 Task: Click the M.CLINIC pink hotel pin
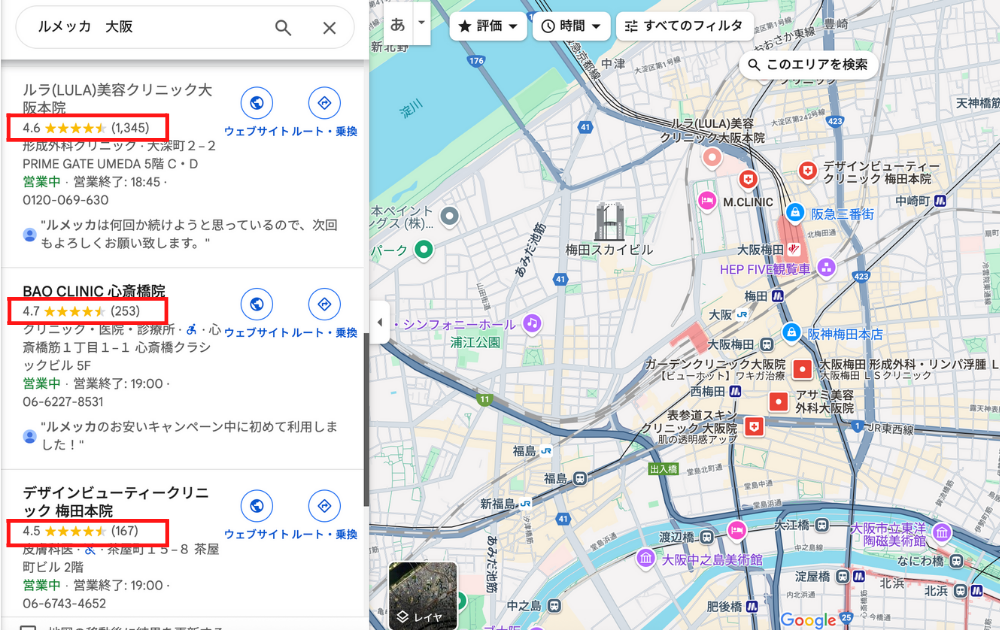707,201
